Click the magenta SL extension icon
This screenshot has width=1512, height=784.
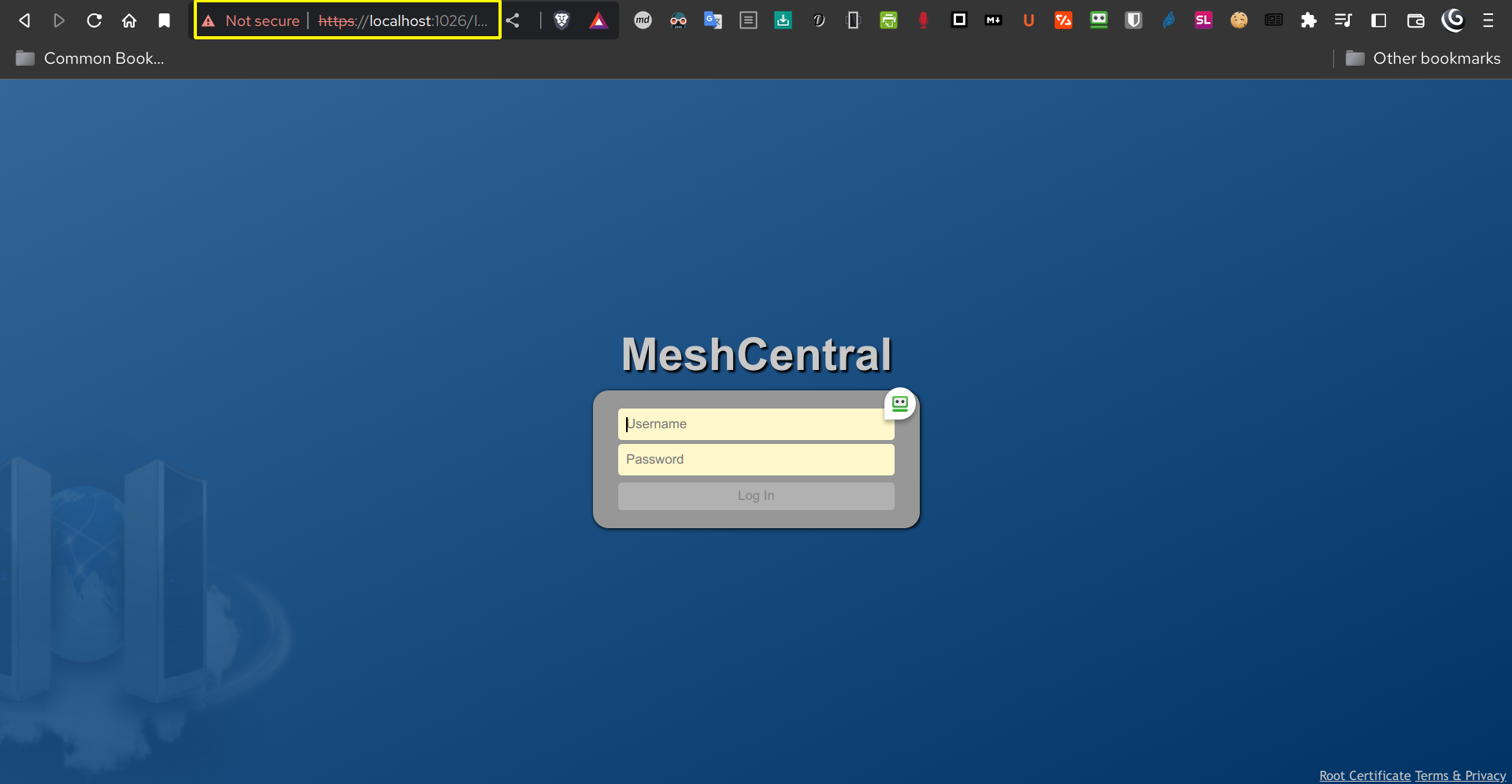click(1203, 20)
